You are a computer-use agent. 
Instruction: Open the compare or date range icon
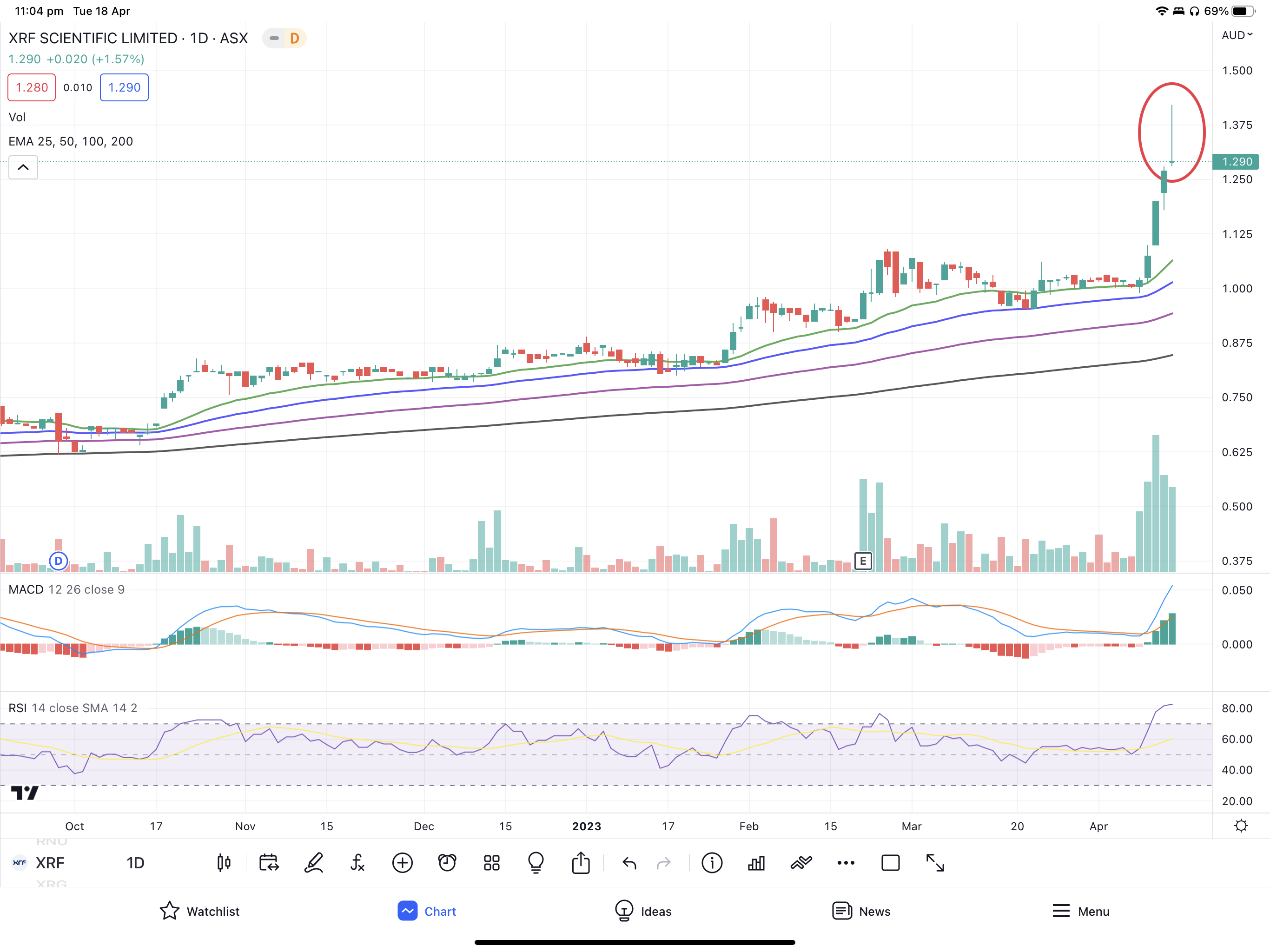(x=269, y=862)
